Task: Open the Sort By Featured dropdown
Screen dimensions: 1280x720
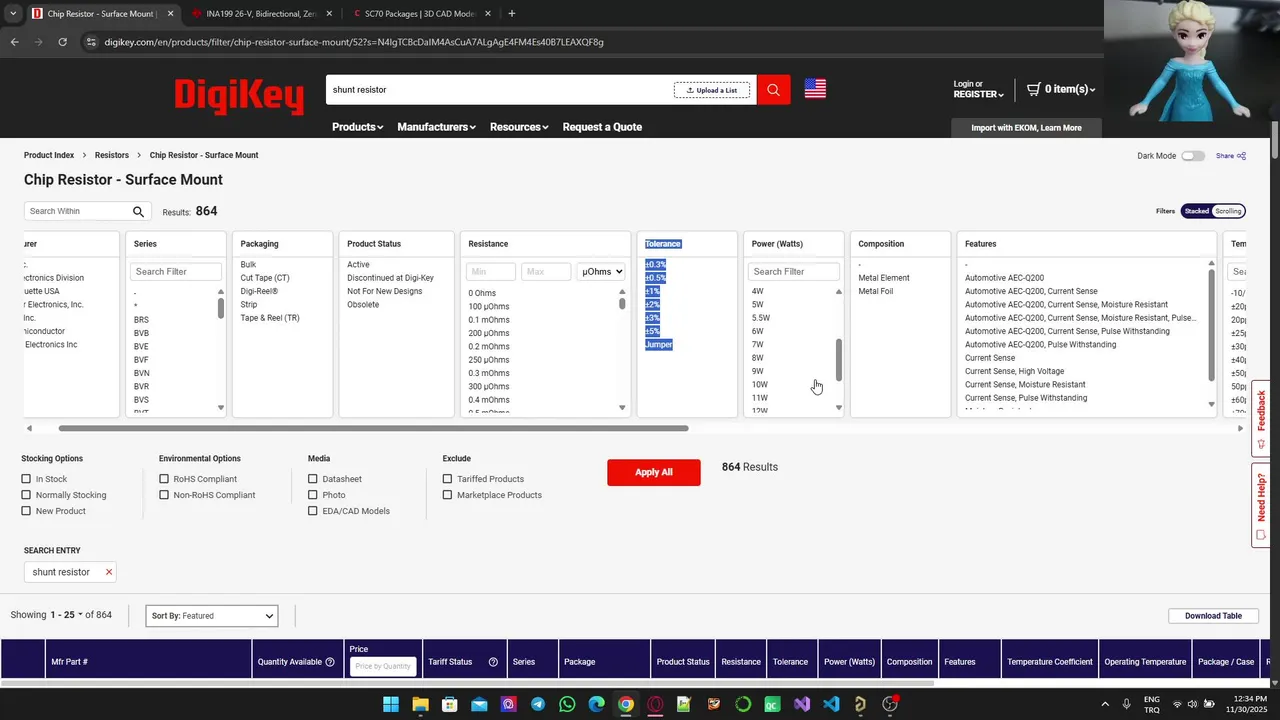Action: [212, 616]
